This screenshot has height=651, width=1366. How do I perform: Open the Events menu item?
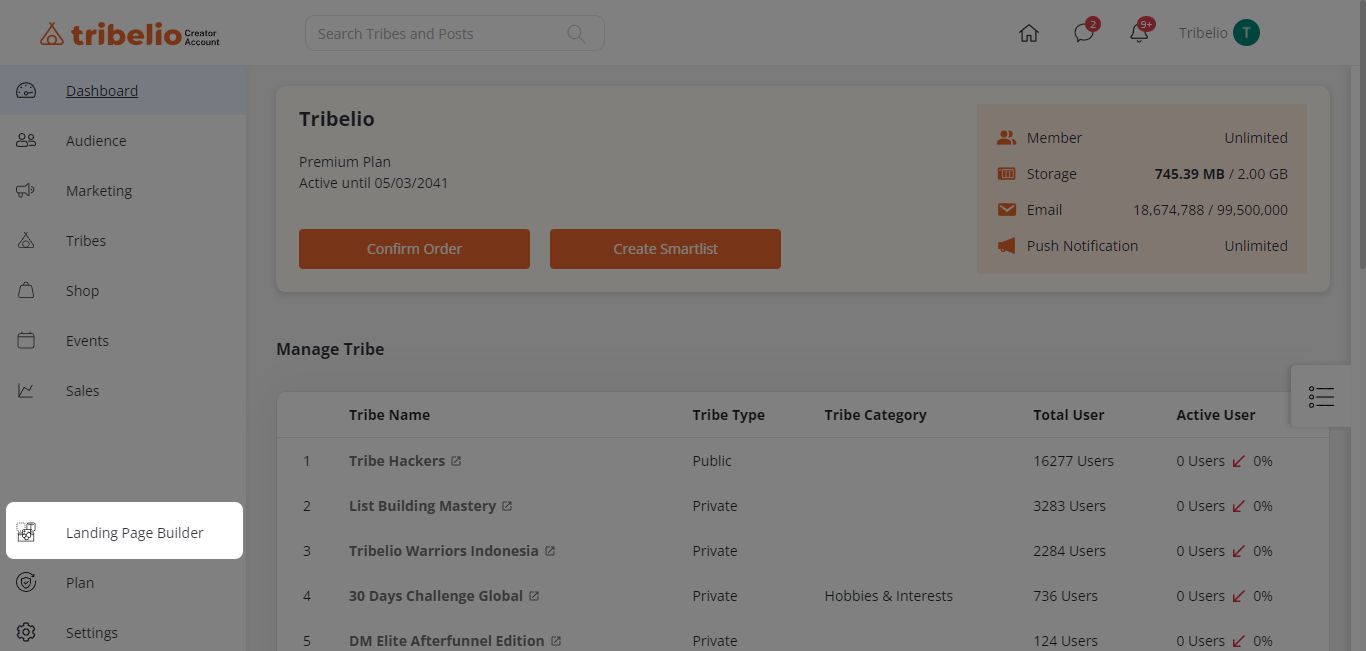click(123, 341)
